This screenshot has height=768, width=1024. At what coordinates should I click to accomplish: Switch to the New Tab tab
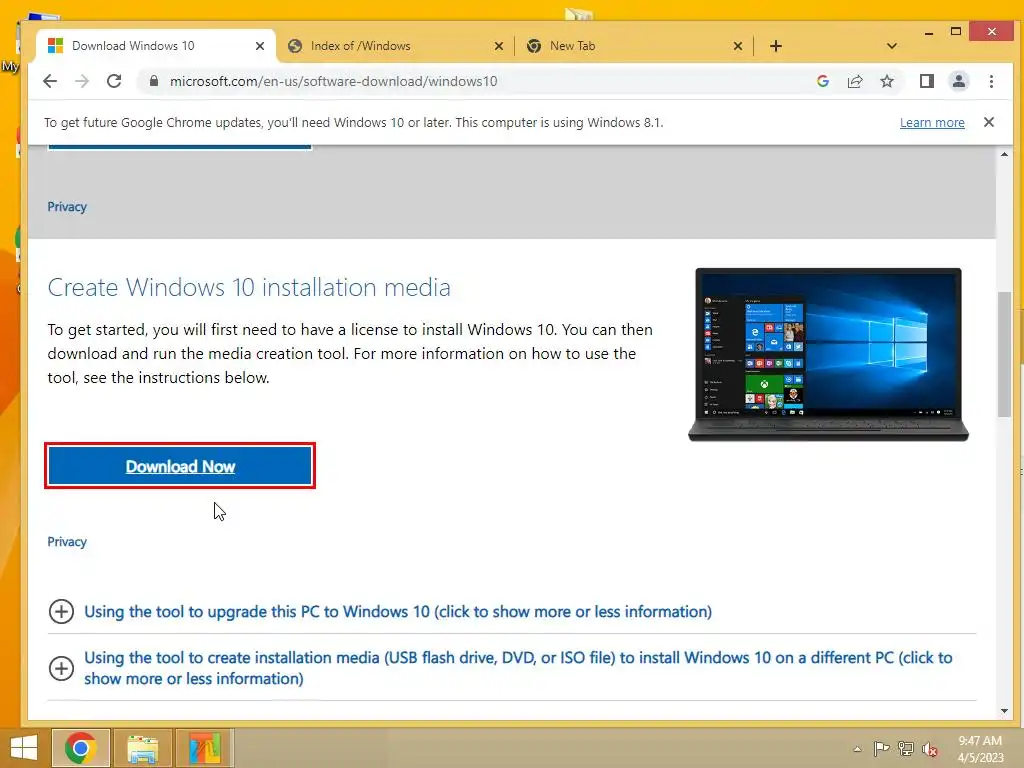pyautogui.click(x=633, y=46)
